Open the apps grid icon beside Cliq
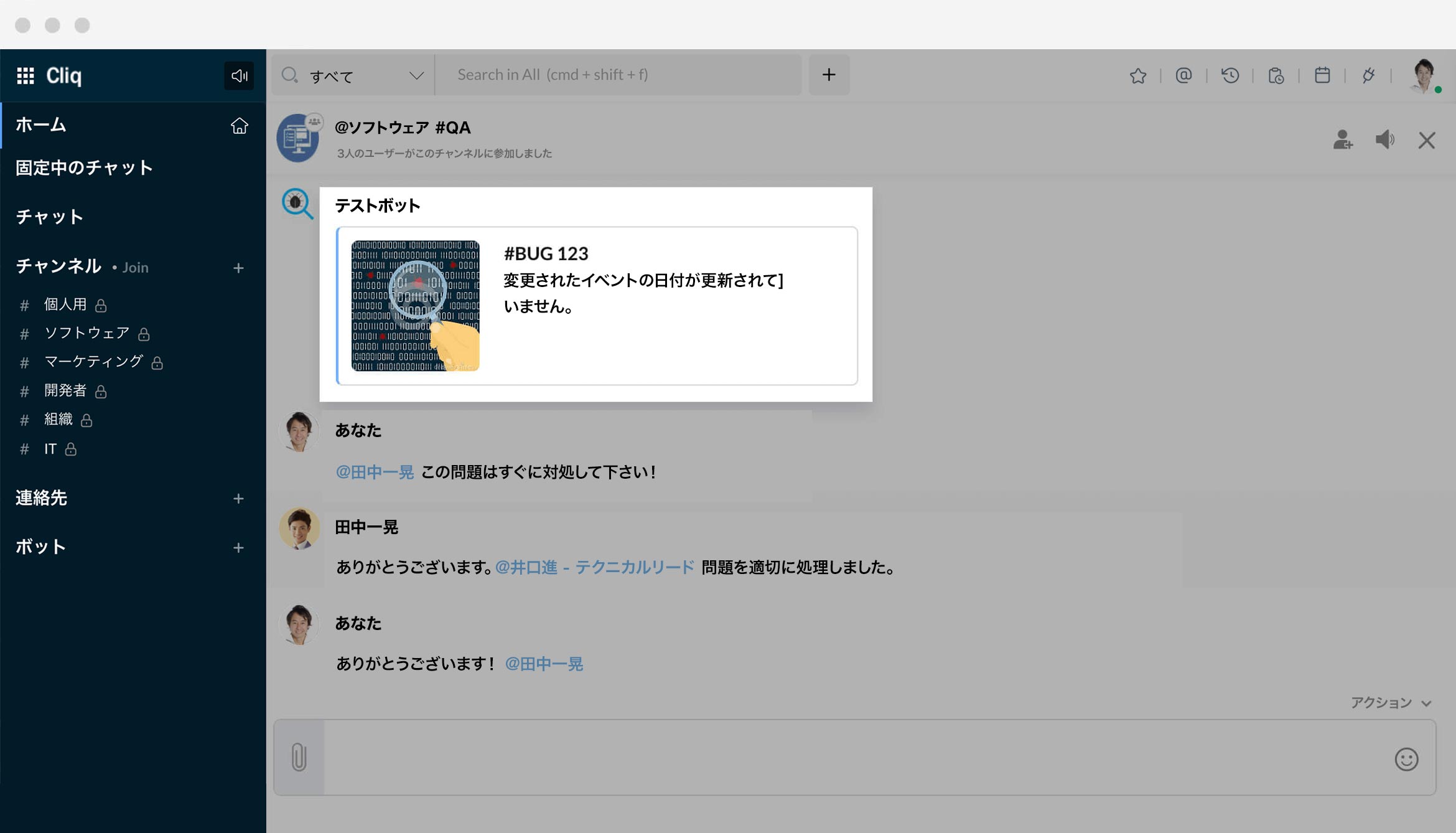1456x833 pixels. coord(26,75)
